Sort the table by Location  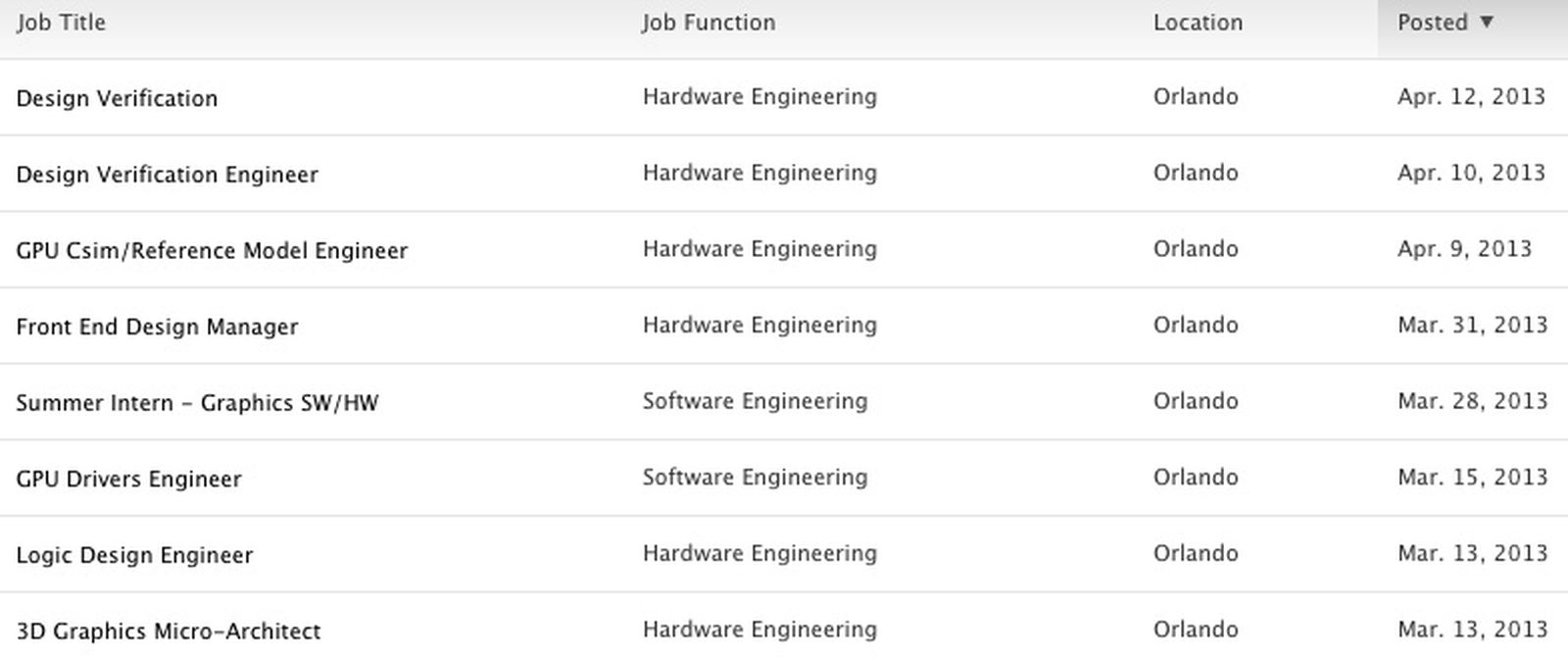click(1197, 22)
